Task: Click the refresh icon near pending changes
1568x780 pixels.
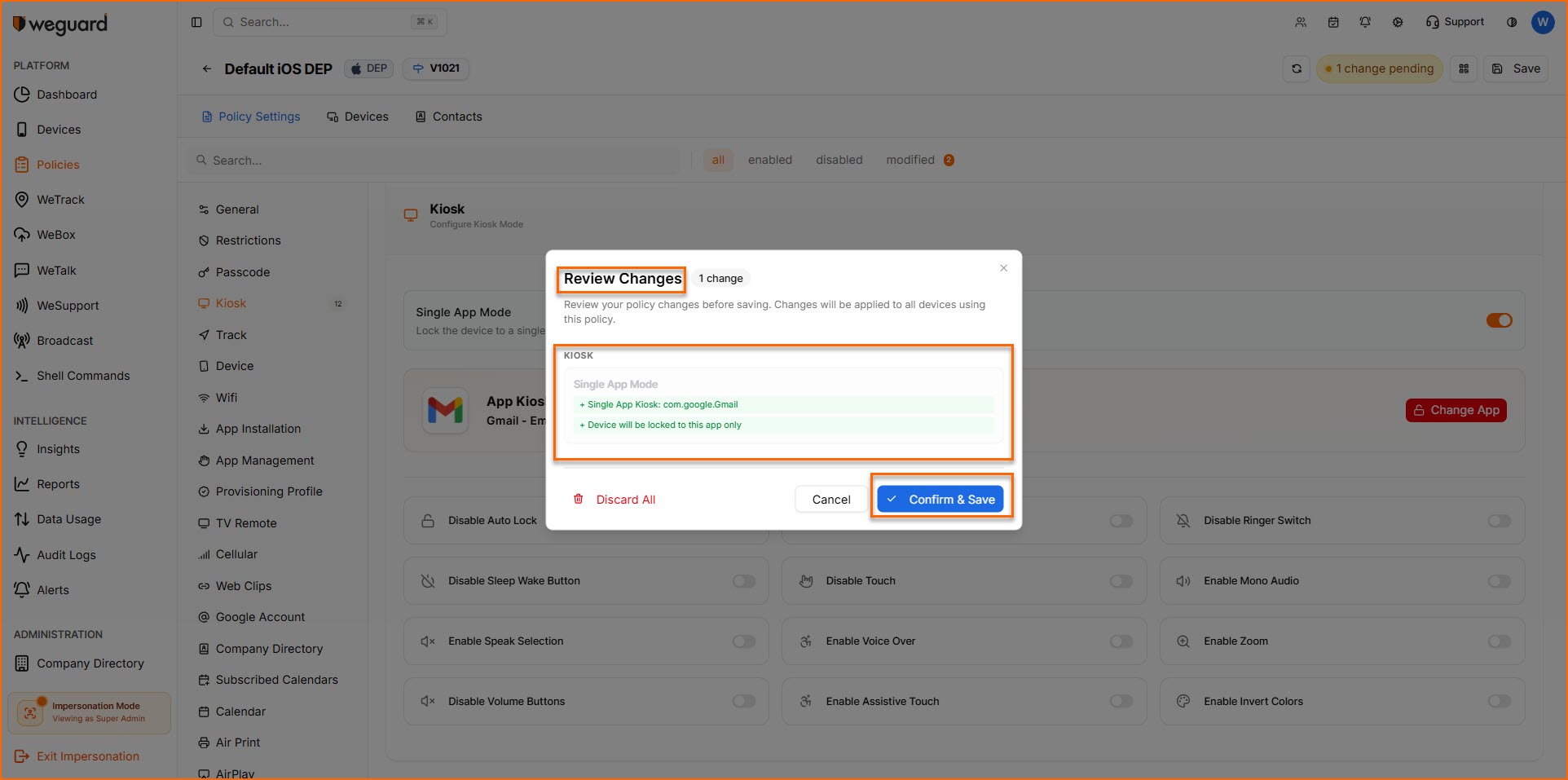Action: (x=1297, y=68)
